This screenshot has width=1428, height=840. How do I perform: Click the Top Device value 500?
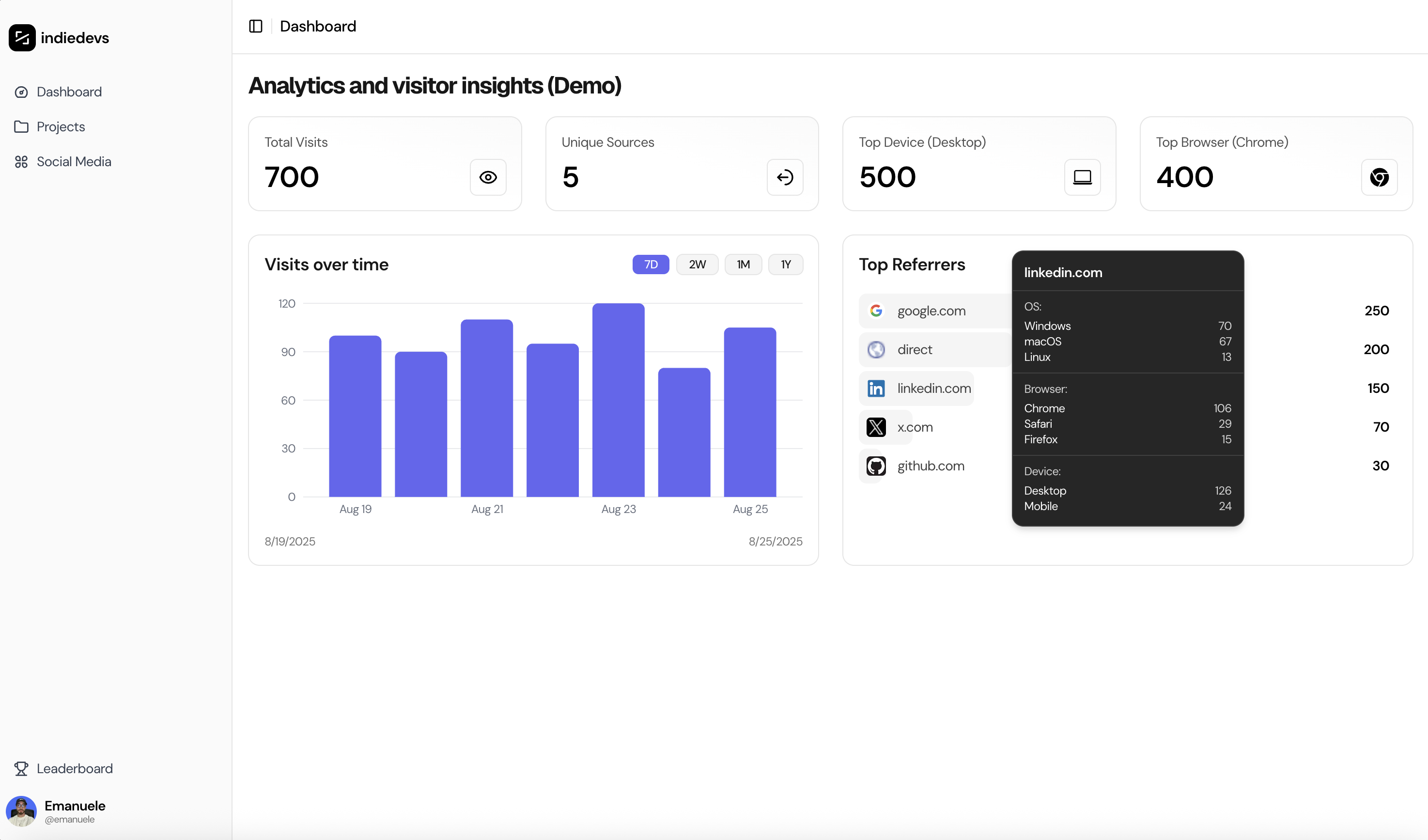pos(887,177)
